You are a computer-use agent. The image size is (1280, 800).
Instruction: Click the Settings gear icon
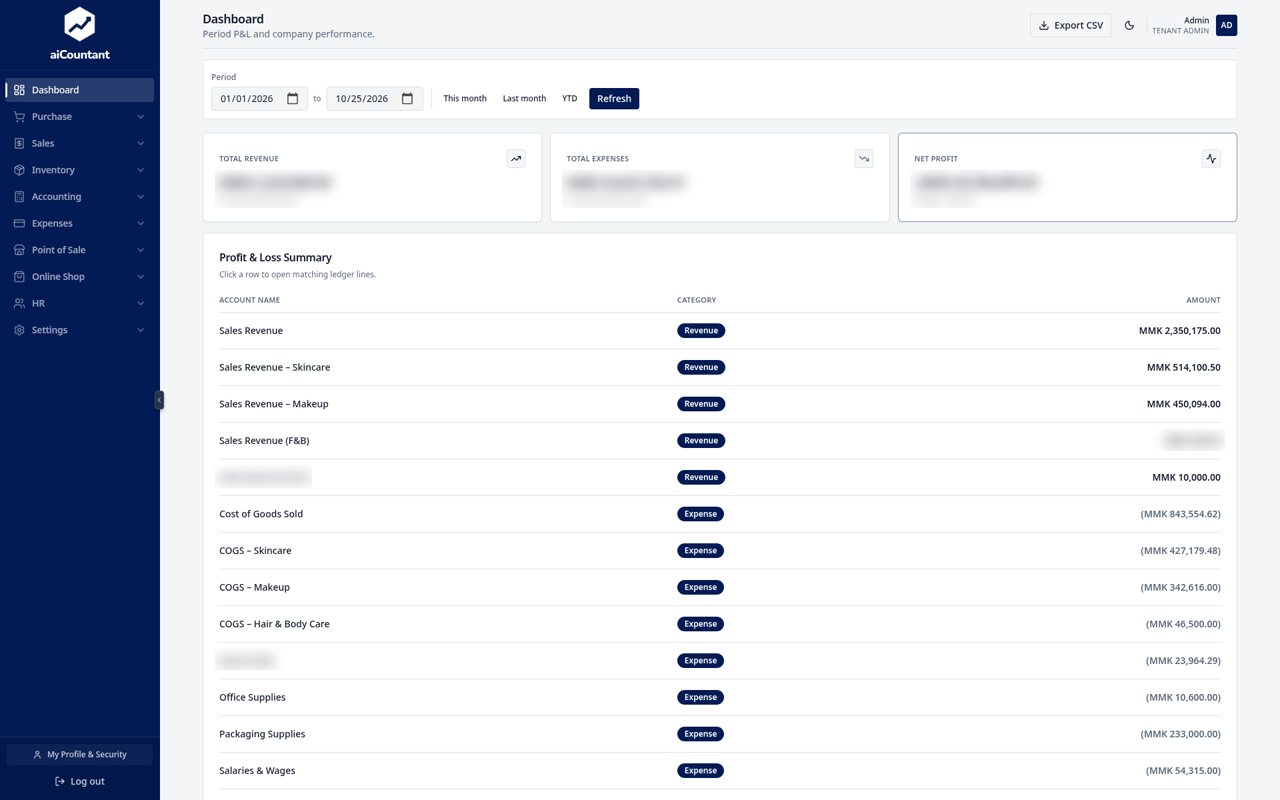click(x=19, y=330)
